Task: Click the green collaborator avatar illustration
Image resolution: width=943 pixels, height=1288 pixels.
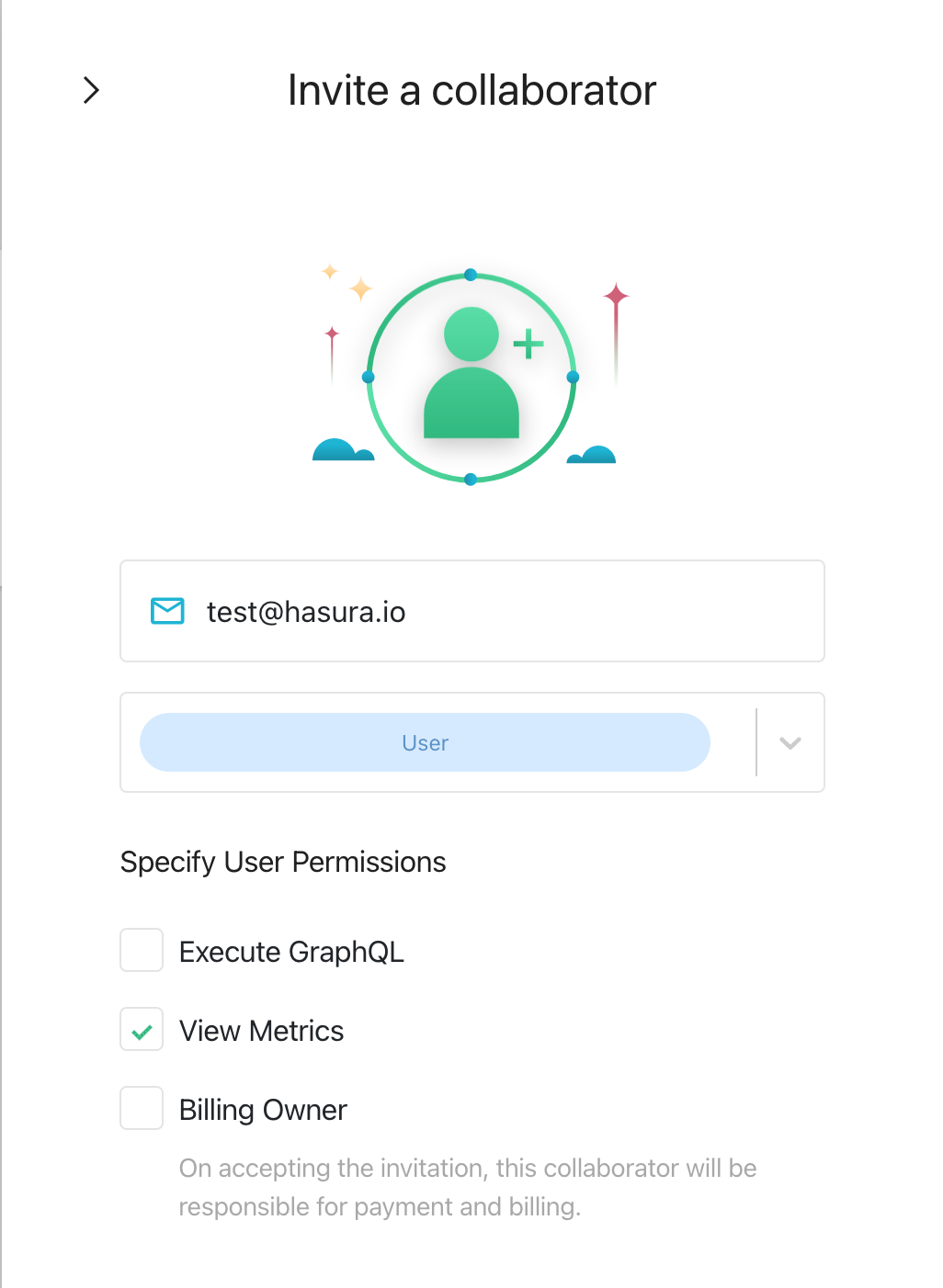Action: click(x=471, y=377)
